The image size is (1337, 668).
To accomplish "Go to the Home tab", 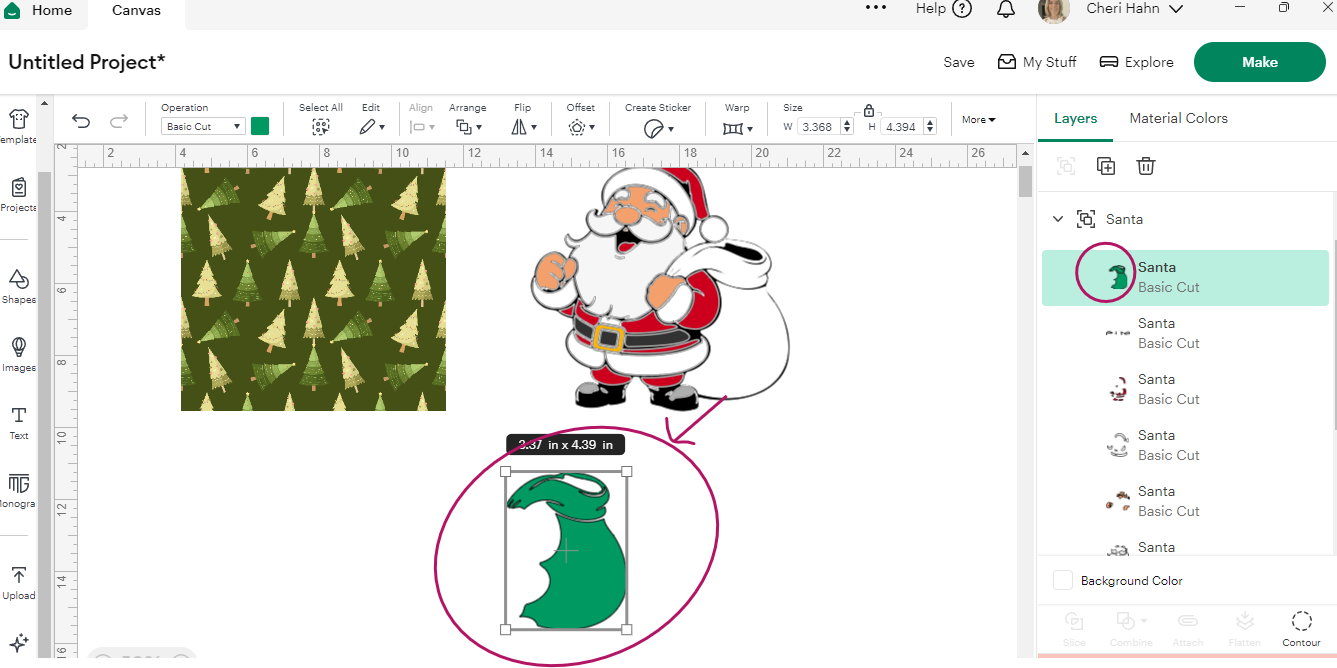I will point(43,10).
